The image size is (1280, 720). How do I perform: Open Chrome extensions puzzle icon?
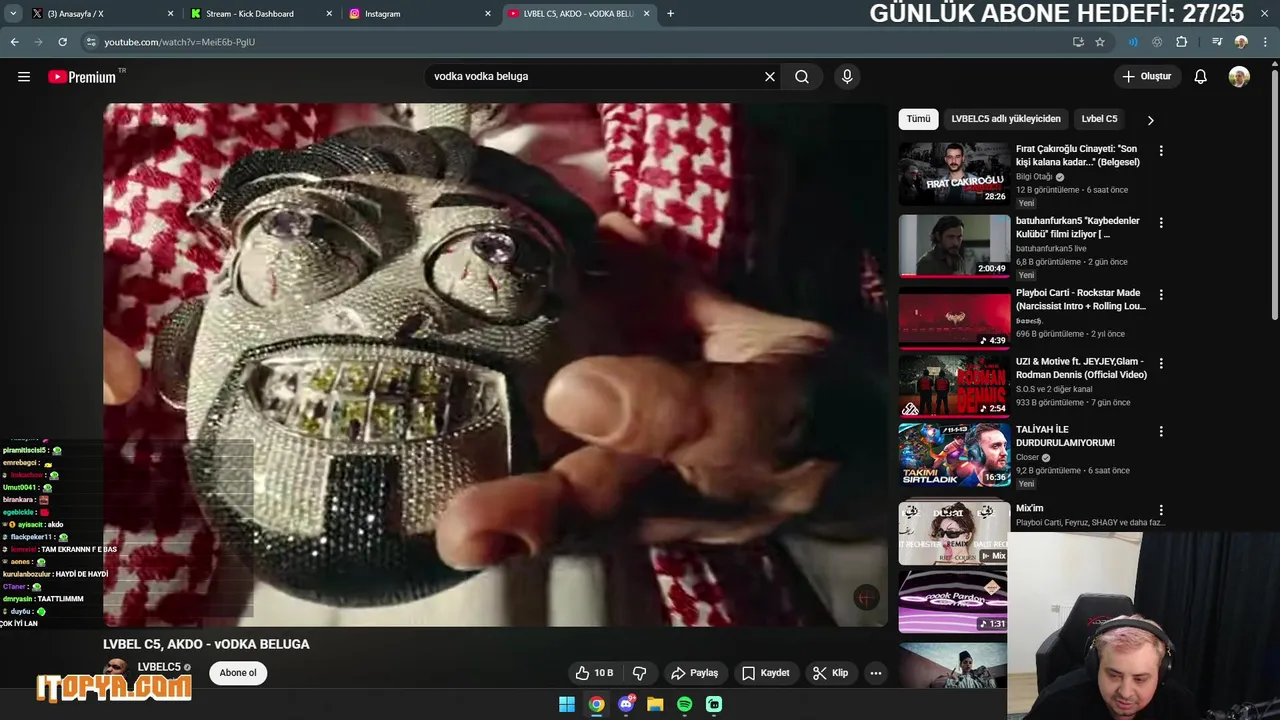point(1182,42)
